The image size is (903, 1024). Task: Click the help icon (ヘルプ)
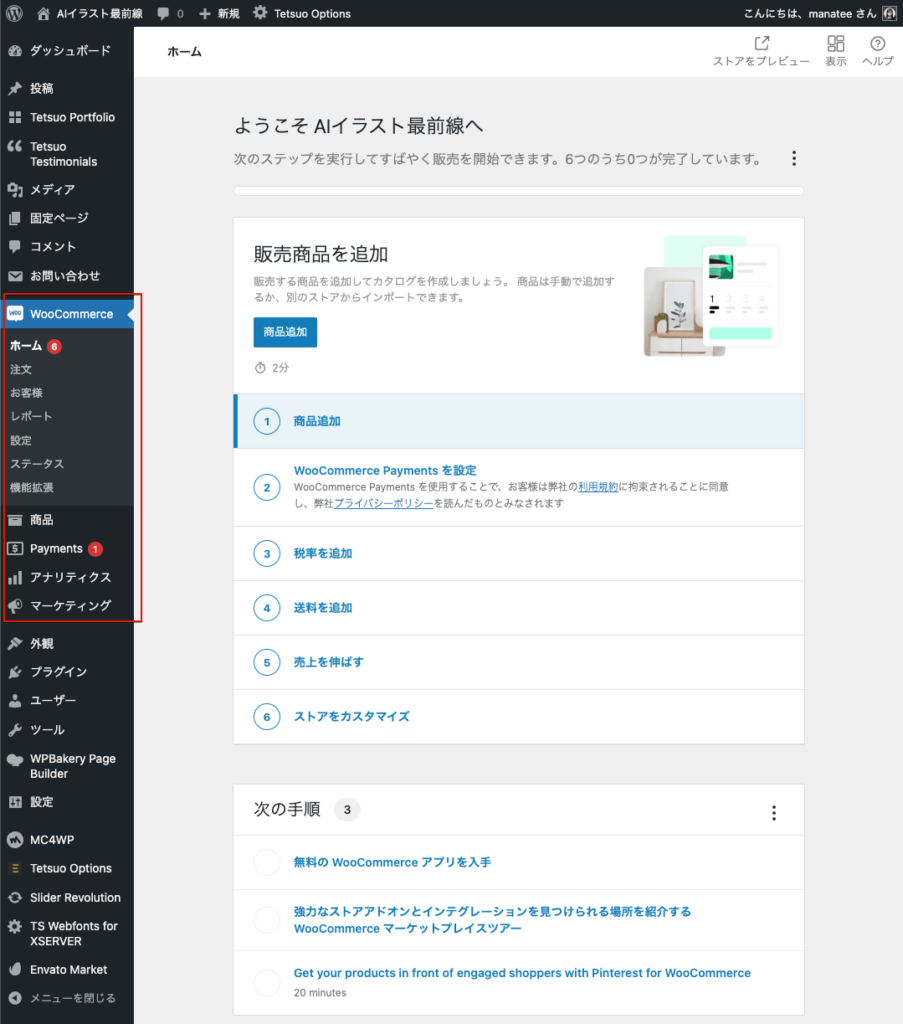877,44
